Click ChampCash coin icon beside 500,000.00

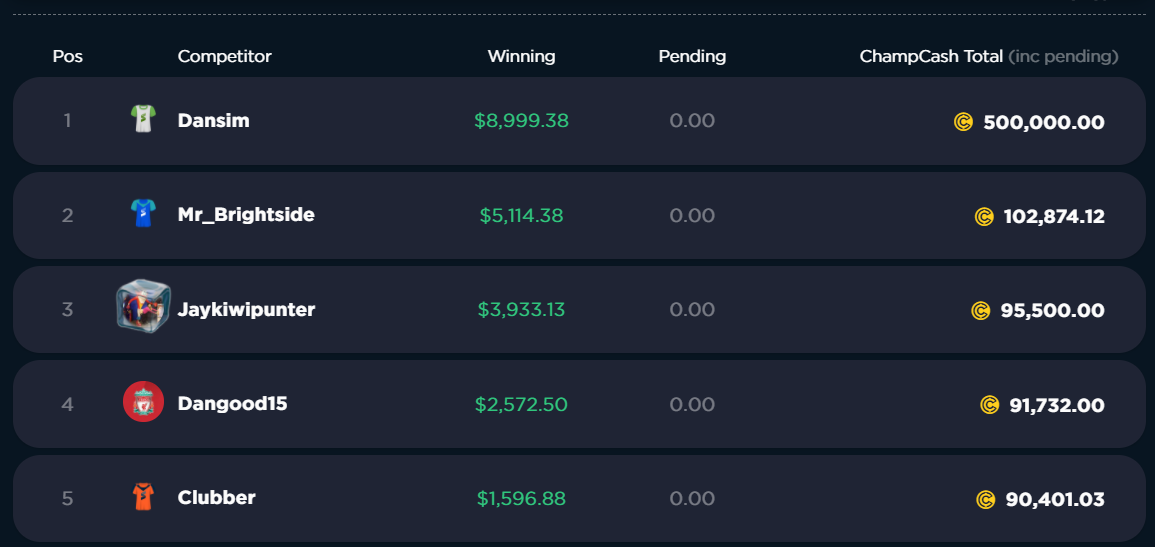pyautogui.click(x=963, y=122)
